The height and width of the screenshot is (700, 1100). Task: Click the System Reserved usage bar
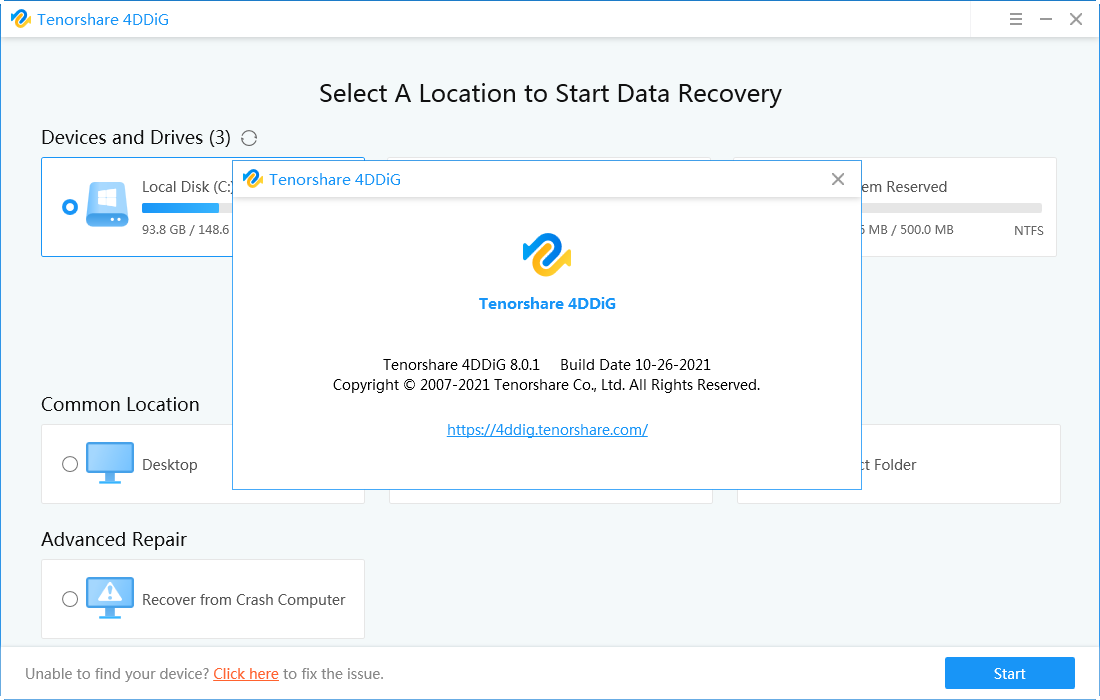(951, 208)
